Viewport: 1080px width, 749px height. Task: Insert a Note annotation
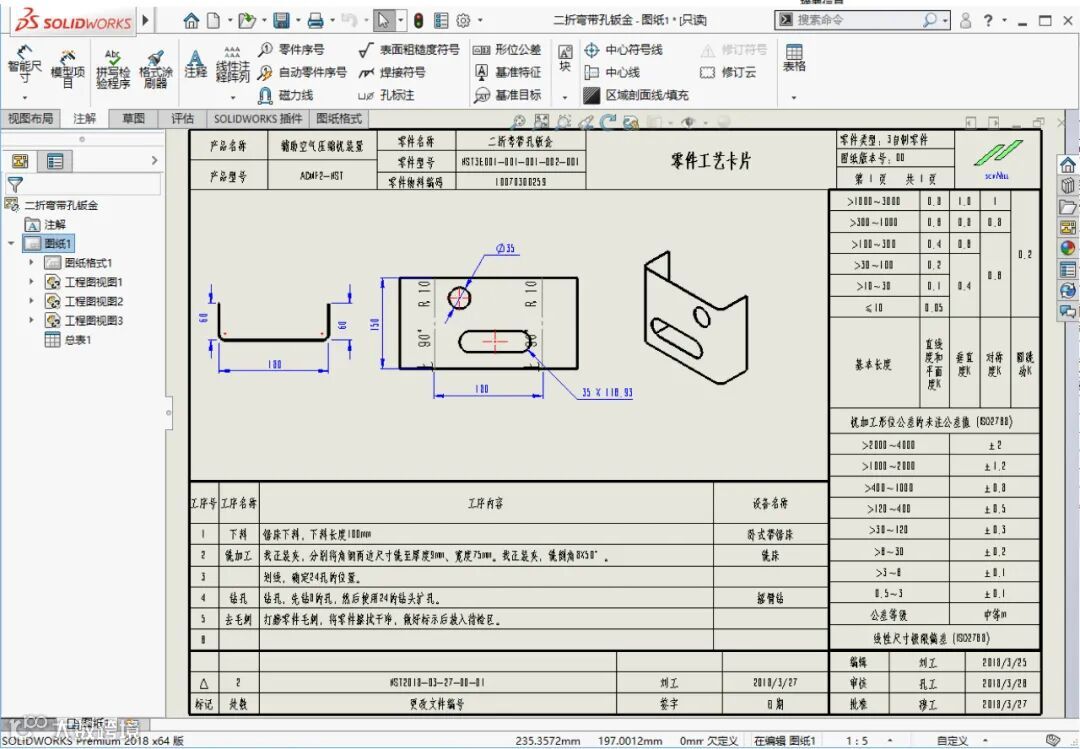[x=196, y=63]
